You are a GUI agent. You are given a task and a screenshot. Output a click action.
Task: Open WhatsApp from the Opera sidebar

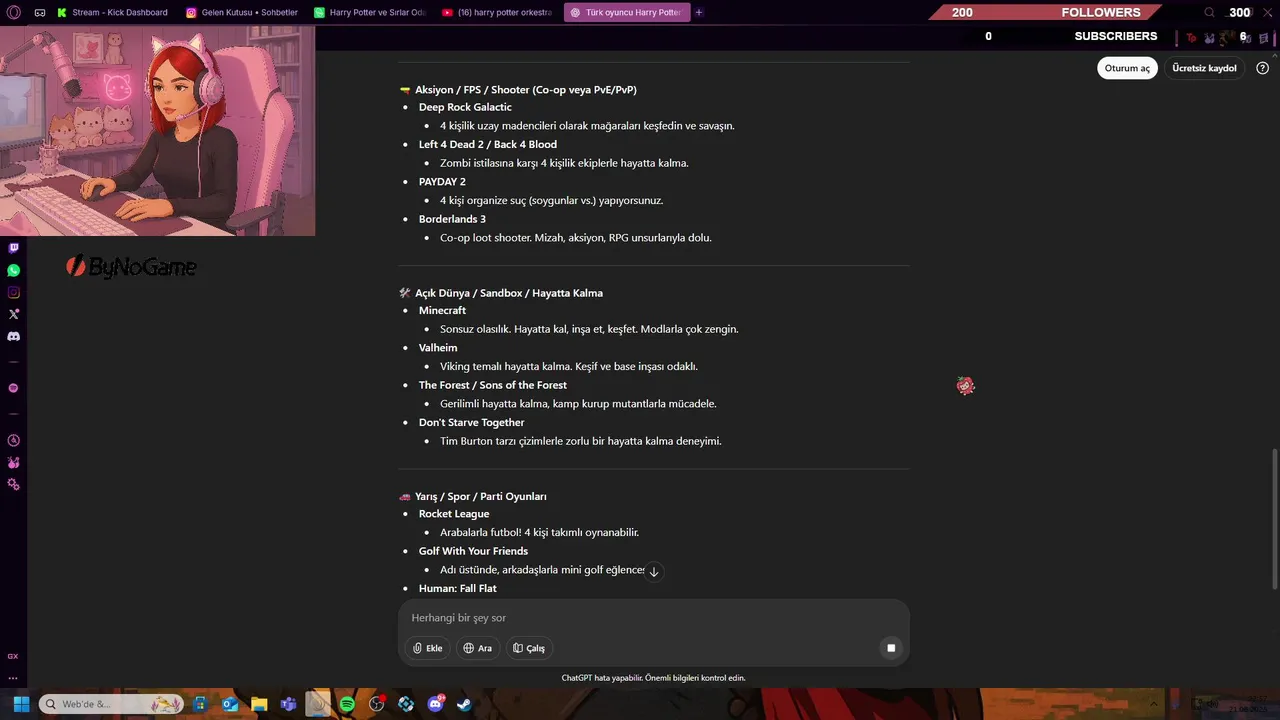pyautogui.click(x=13, y=270)
